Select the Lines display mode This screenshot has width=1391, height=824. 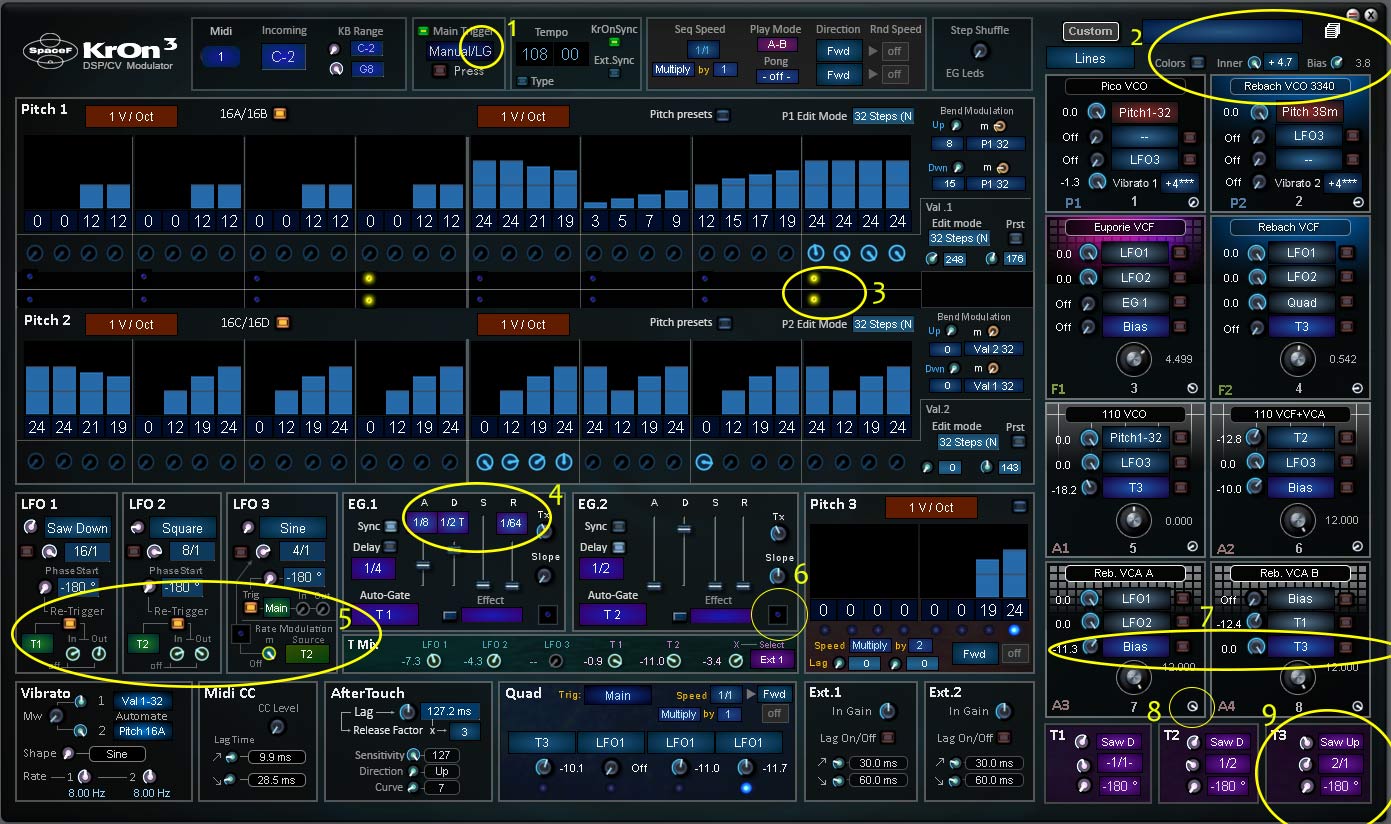(x=1090, y=58)
